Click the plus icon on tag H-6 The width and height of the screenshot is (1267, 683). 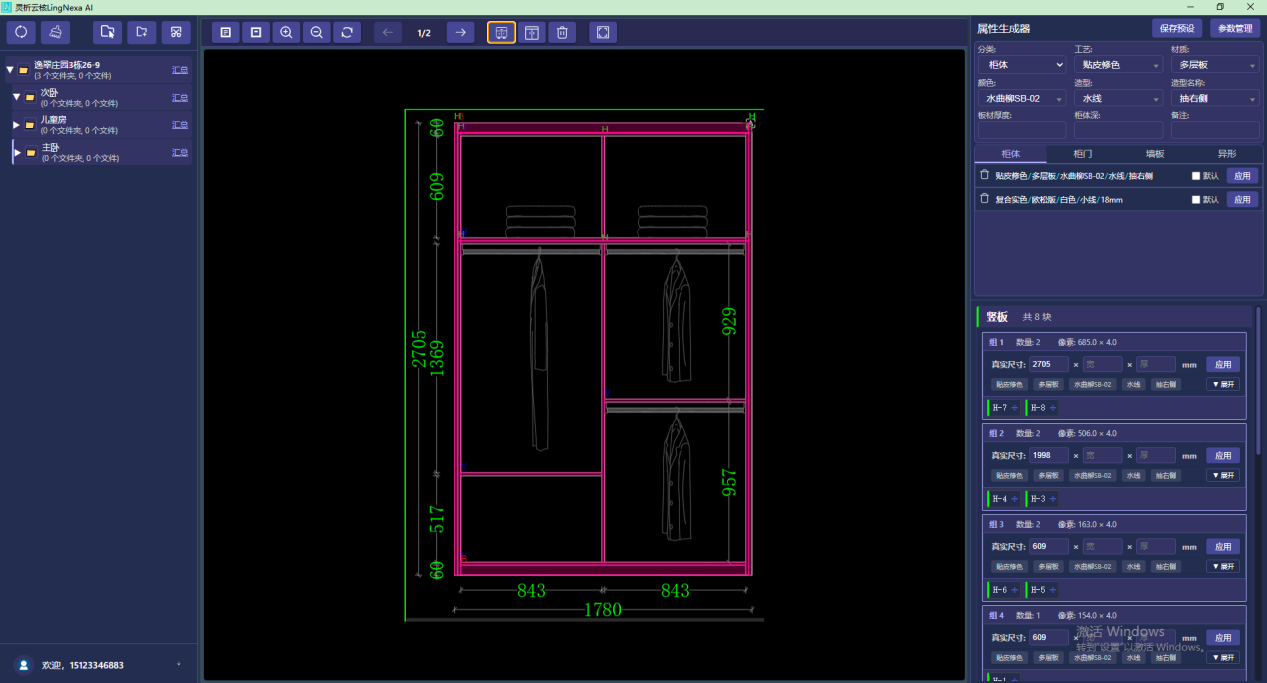coord(1014,590)
